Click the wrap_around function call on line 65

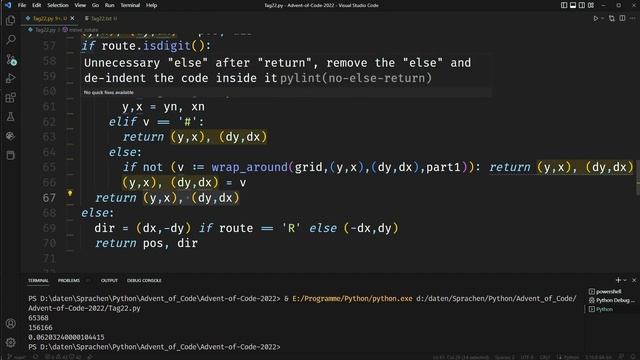[249, 167]
